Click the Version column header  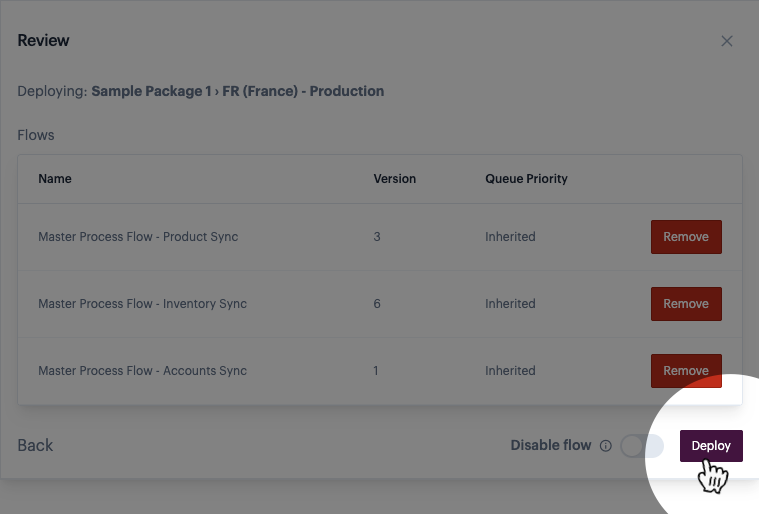tap(394, 179)
